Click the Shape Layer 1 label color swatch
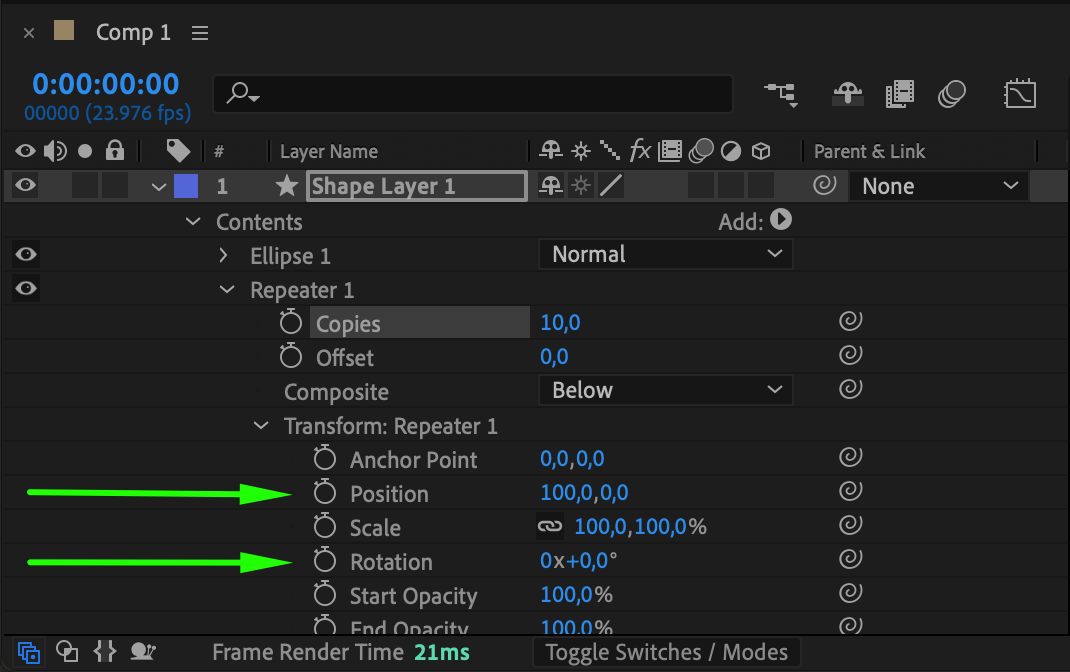This screenshot has width=1070, height=672. [186, 186]
